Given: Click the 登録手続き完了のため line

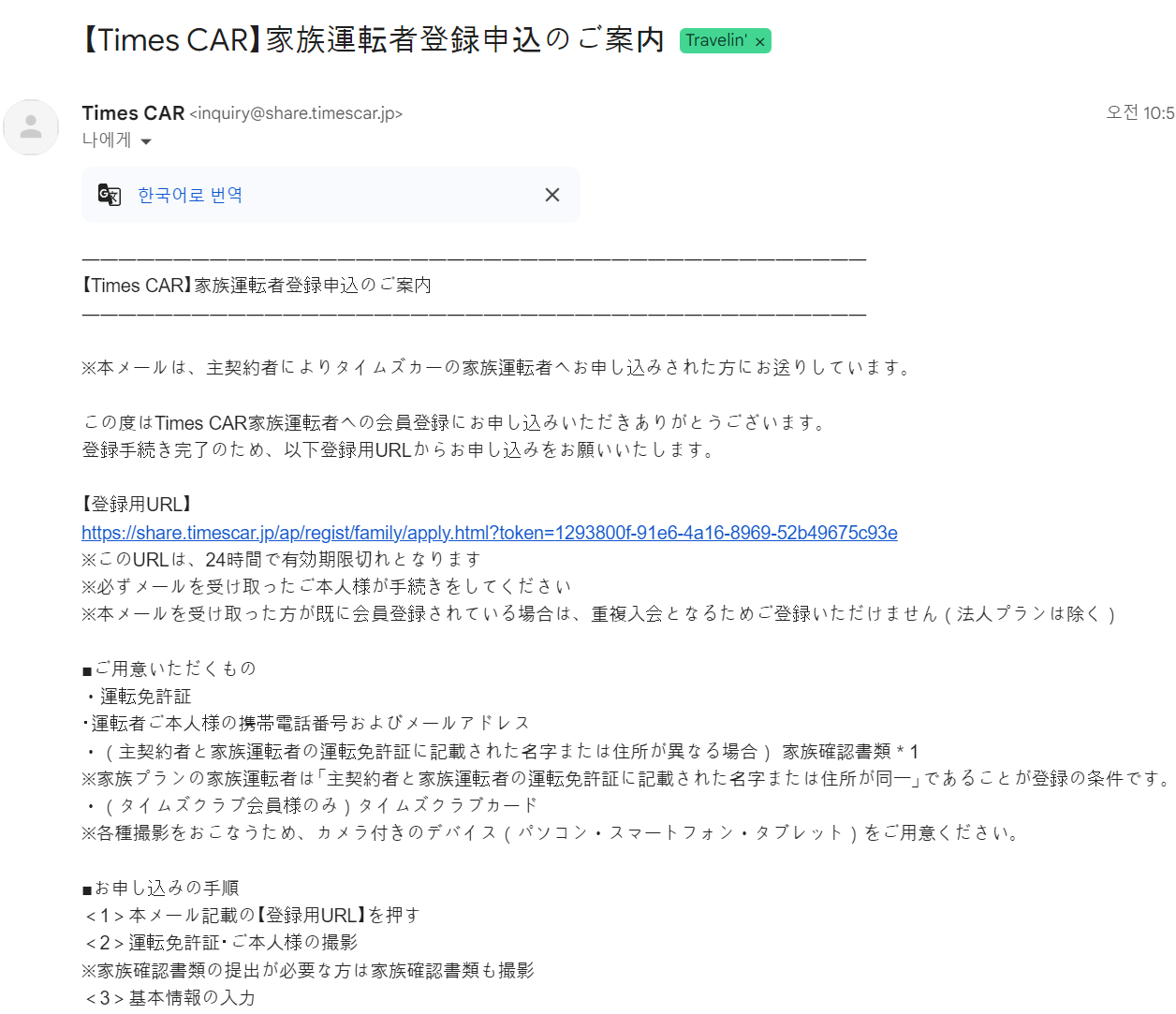Looking at the screenshot, I should pos(399,449).
